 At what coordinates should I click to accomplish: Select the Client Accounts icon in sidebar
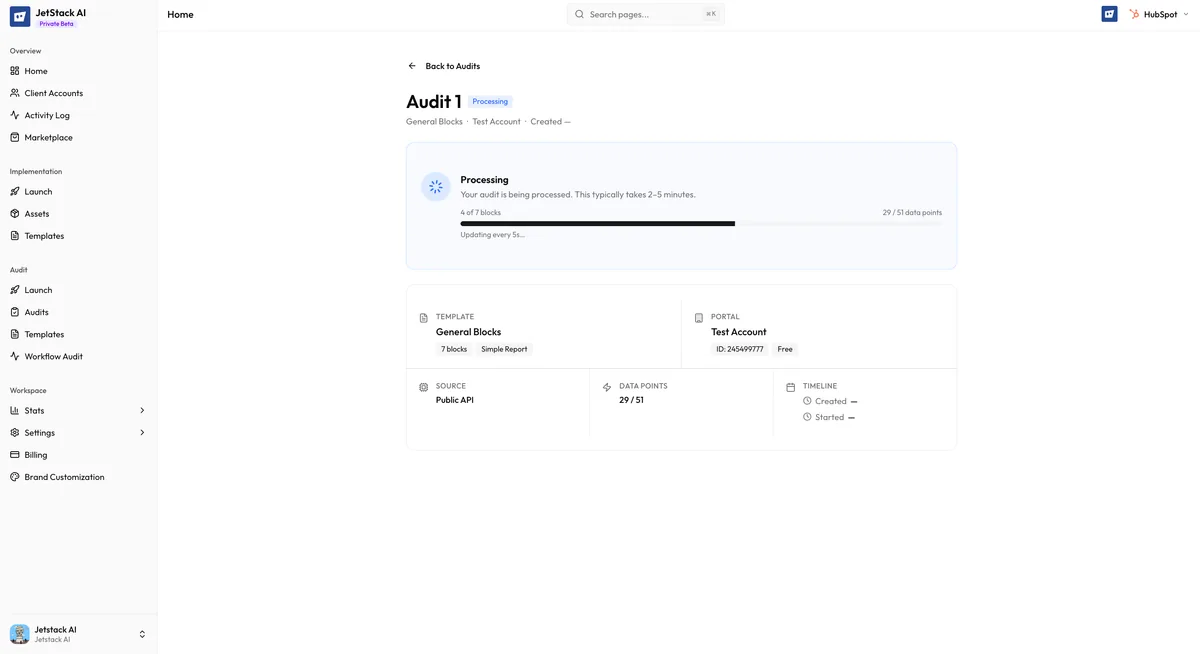click(13, 92)
